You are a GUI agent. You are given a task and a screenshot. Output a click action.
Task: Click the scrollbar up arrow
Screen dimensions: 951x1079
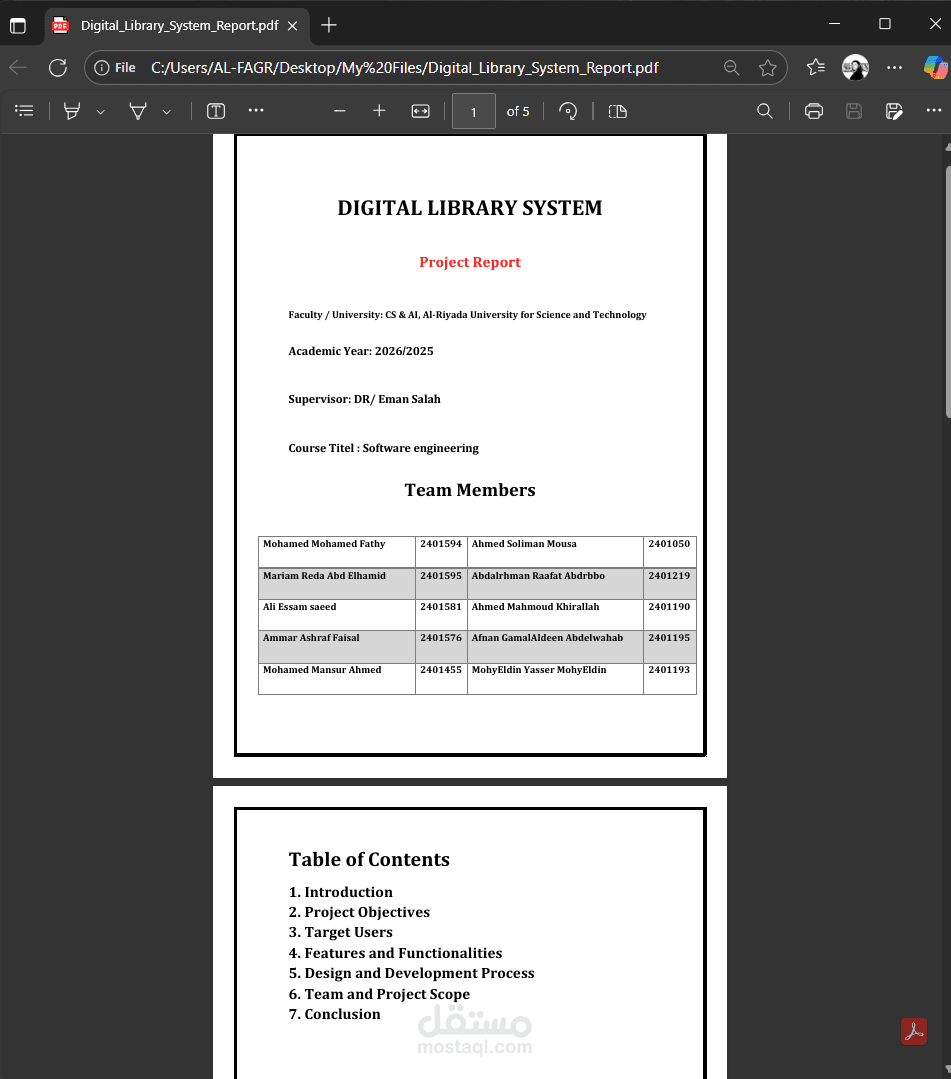[x=948, y=146]
